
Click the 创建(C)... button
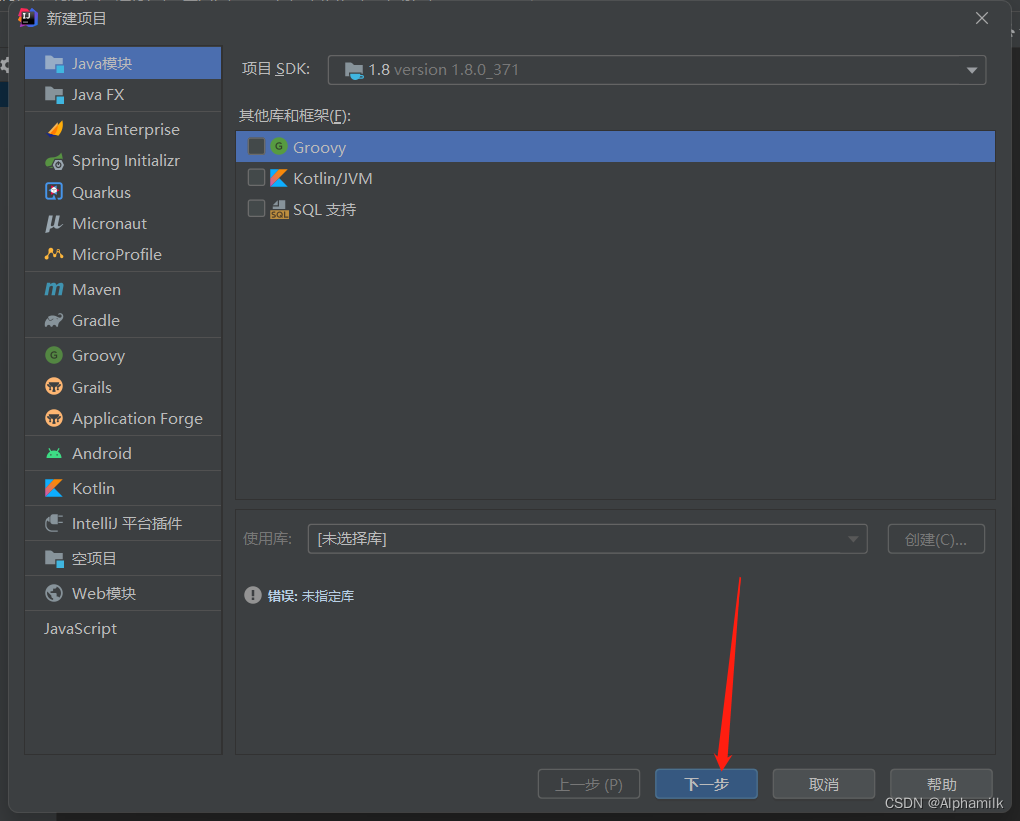click(x=936, y=539)
